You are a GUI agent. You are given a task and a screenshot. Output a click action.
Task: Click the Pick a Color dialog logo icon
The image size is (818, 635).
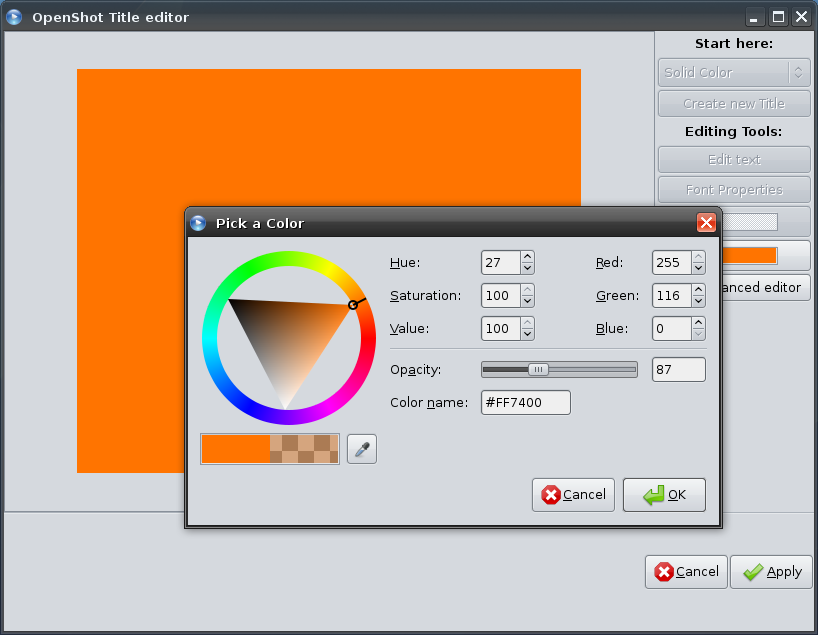coord(198,223)
